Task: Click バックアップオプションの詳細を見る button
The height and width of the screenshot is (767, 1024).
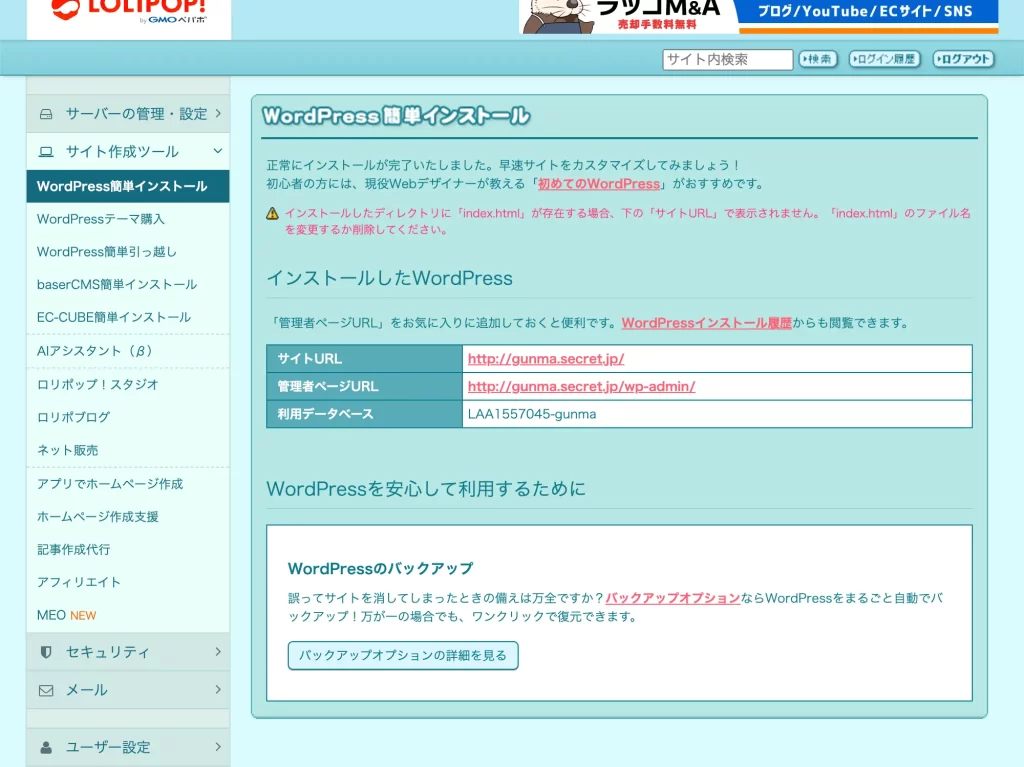Action: [403, 656]
